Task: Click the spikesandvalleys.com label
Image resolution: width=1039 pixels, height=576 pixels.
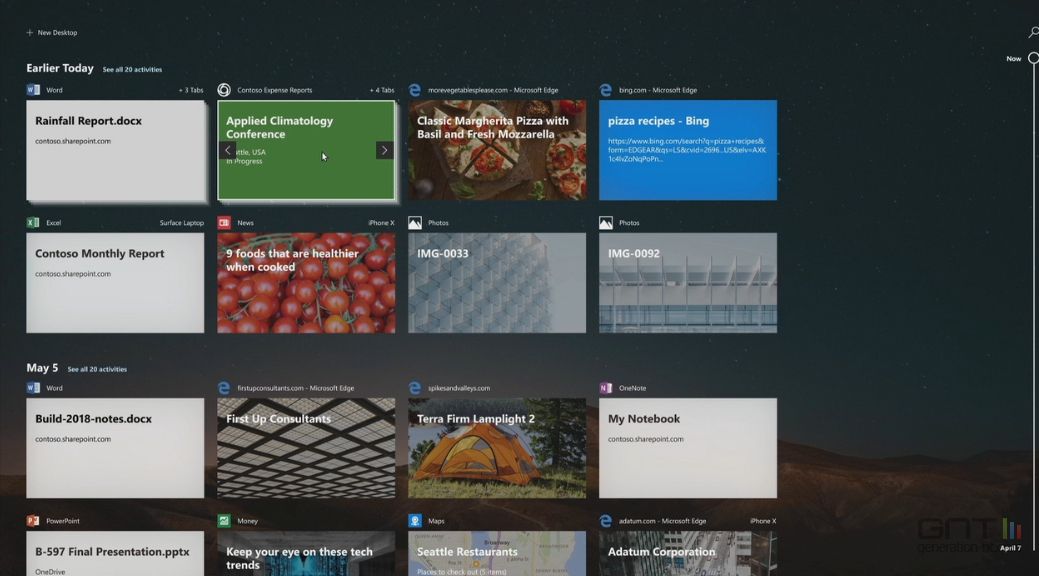Action: [459, 388]
